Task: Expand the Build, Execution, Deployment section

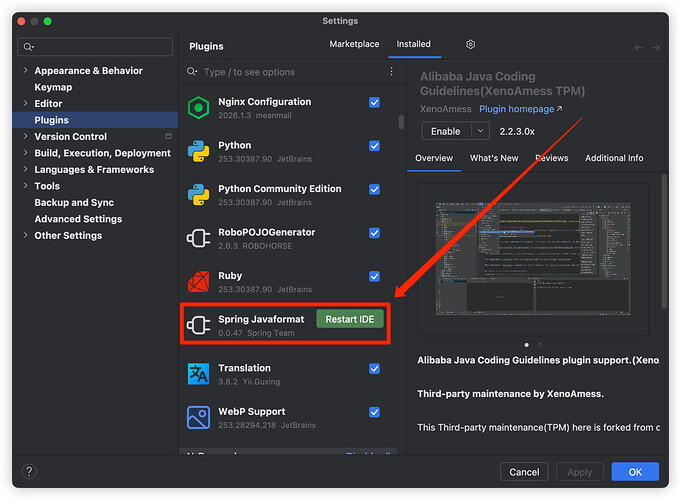Action: pyautogui.click(x=25, y=153)
